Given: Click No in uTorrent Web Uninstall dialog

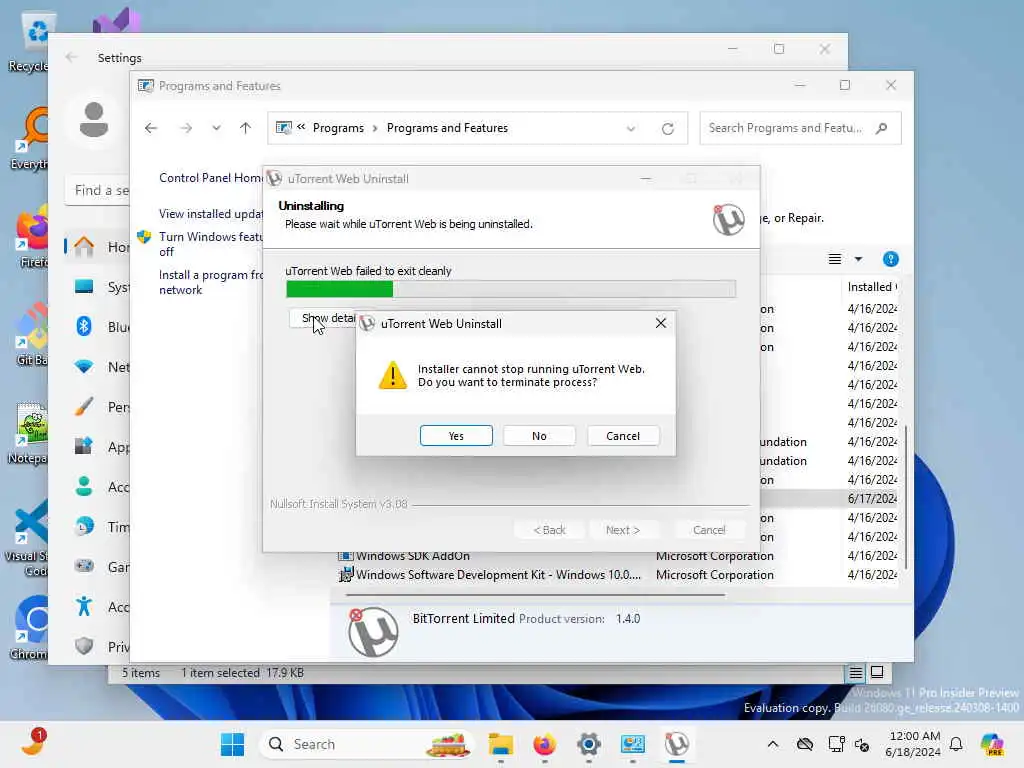Looking at the screenshot, I should (539, 436).
